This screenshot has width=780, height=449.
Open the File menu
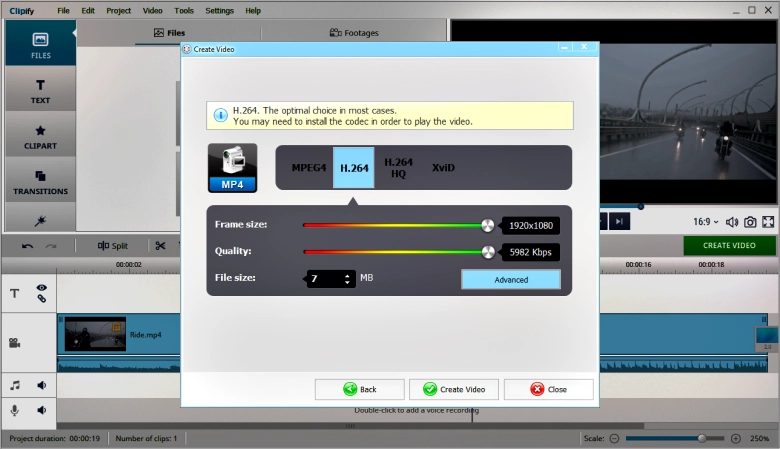pos(63,10)
